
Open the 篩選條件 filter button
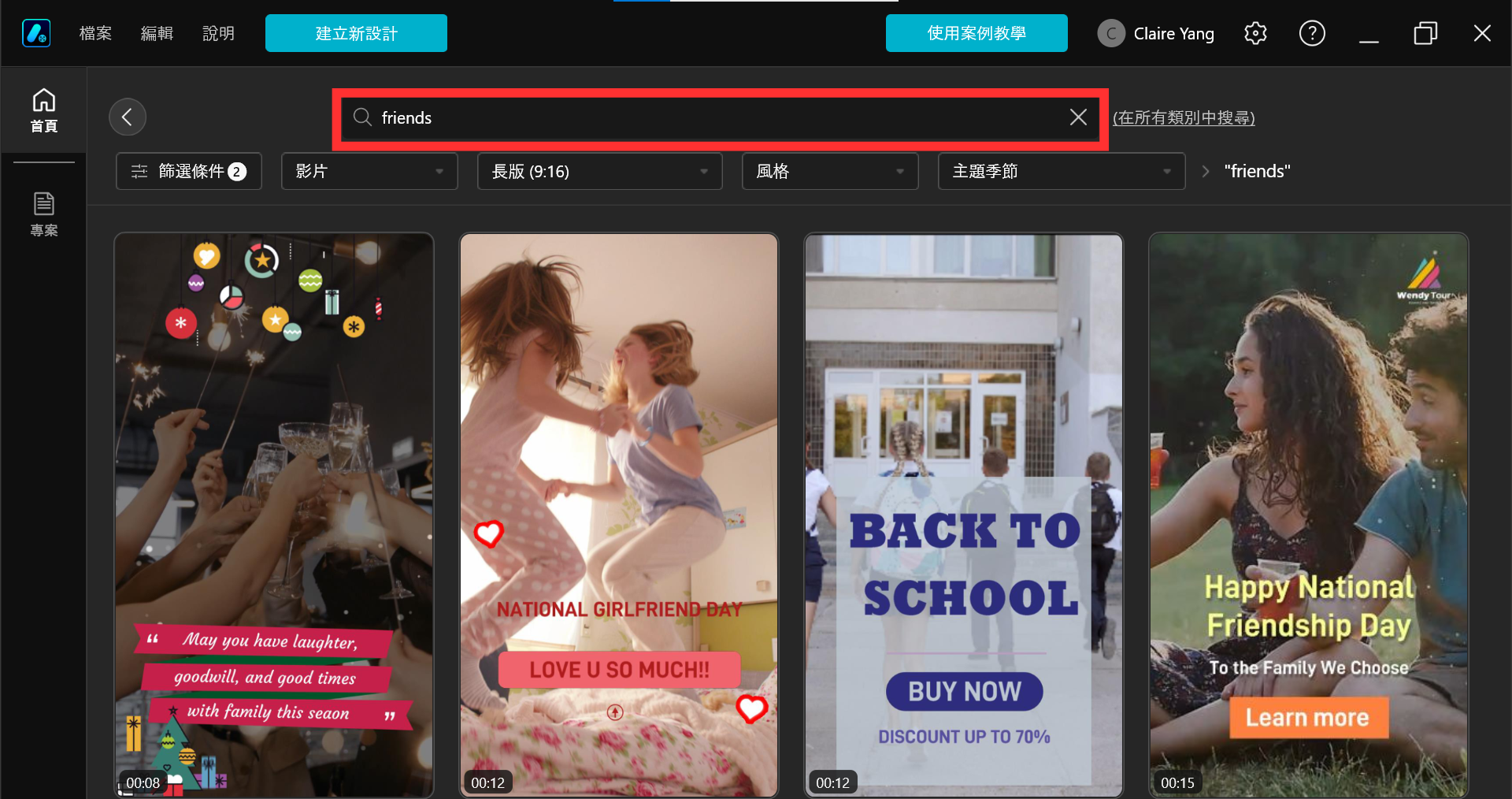point(189,171)
